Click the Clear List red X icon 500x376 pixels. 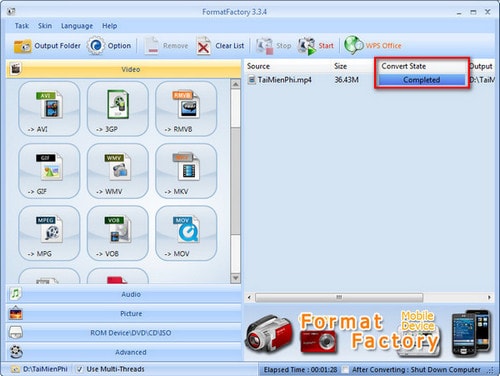click(x=203, y=46)
